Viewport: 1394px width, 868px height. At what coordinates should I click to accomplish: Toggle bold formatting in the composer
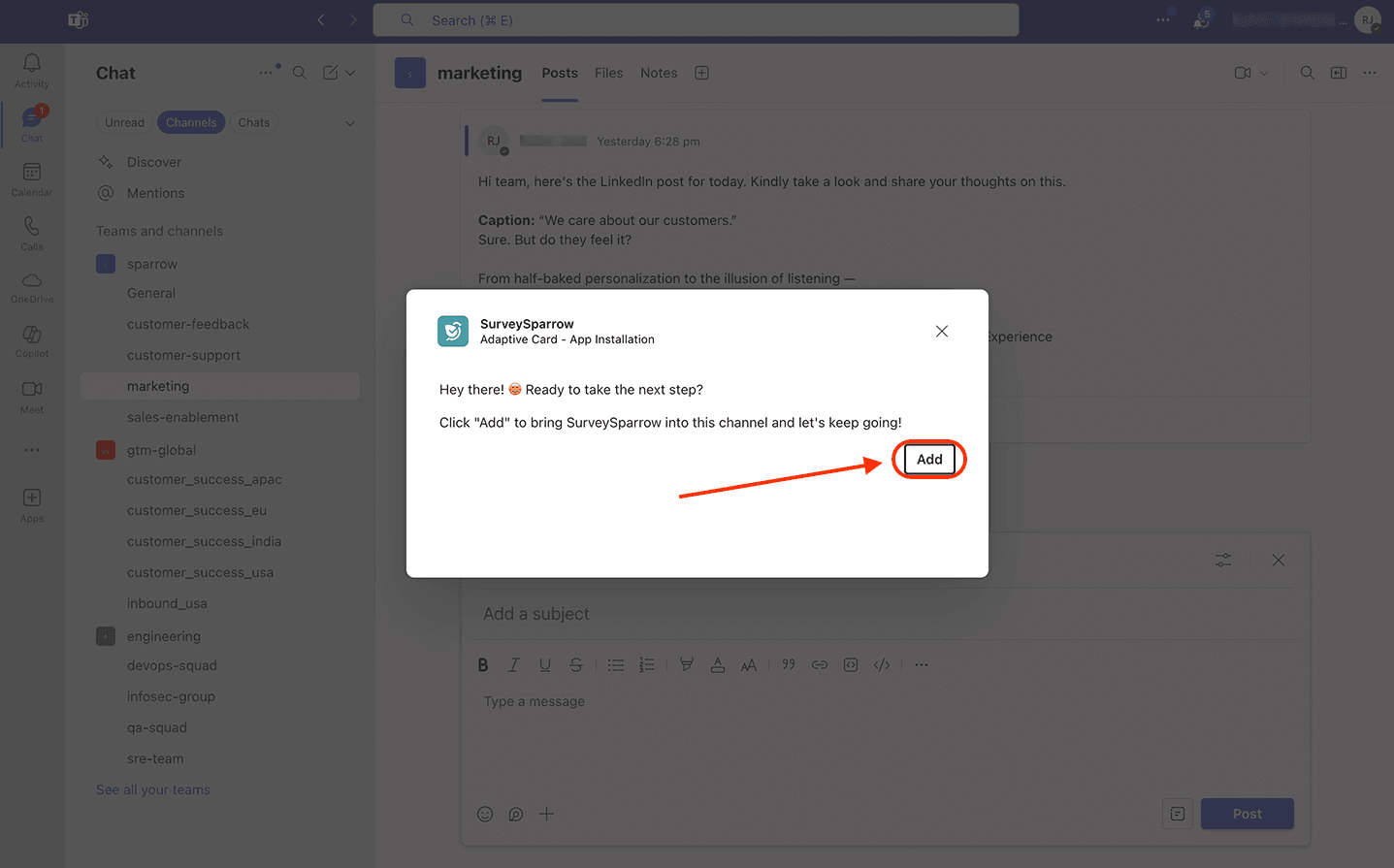click(x=483, y=665)
